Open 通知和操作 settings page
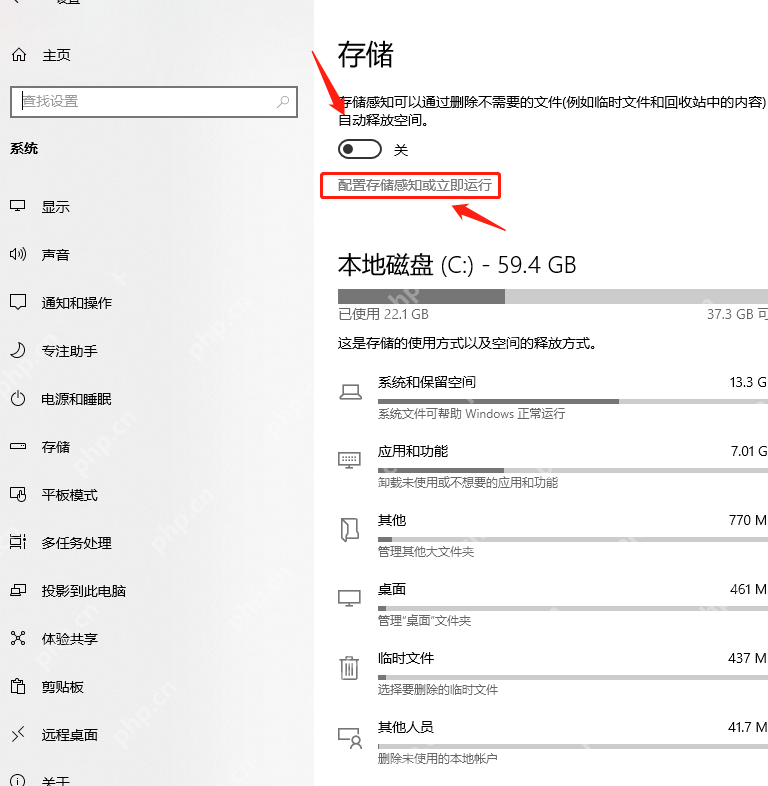The width and height of the screenshot is (768, 786). [77, 303]
